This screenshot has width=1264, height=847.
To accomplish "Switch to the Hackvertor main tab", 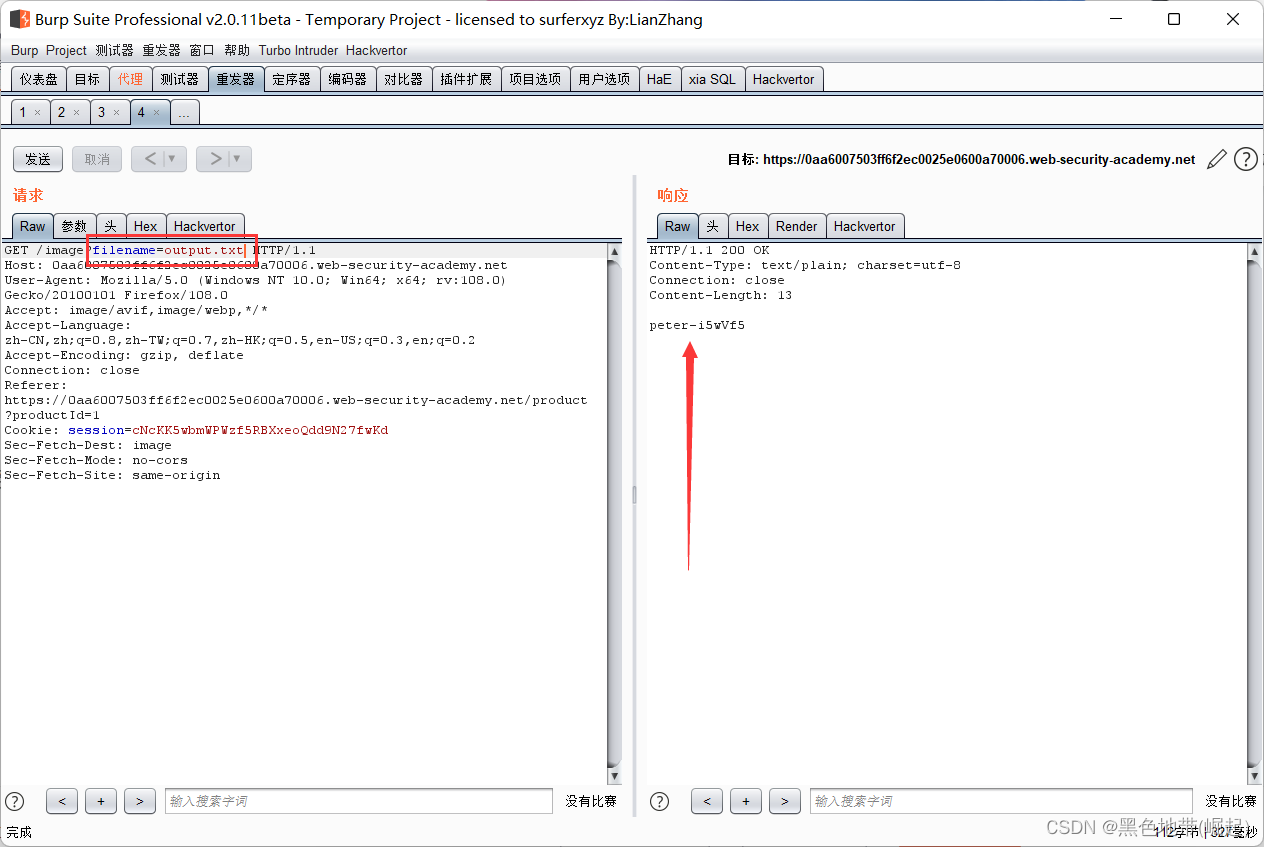I will tap(784, 79).
